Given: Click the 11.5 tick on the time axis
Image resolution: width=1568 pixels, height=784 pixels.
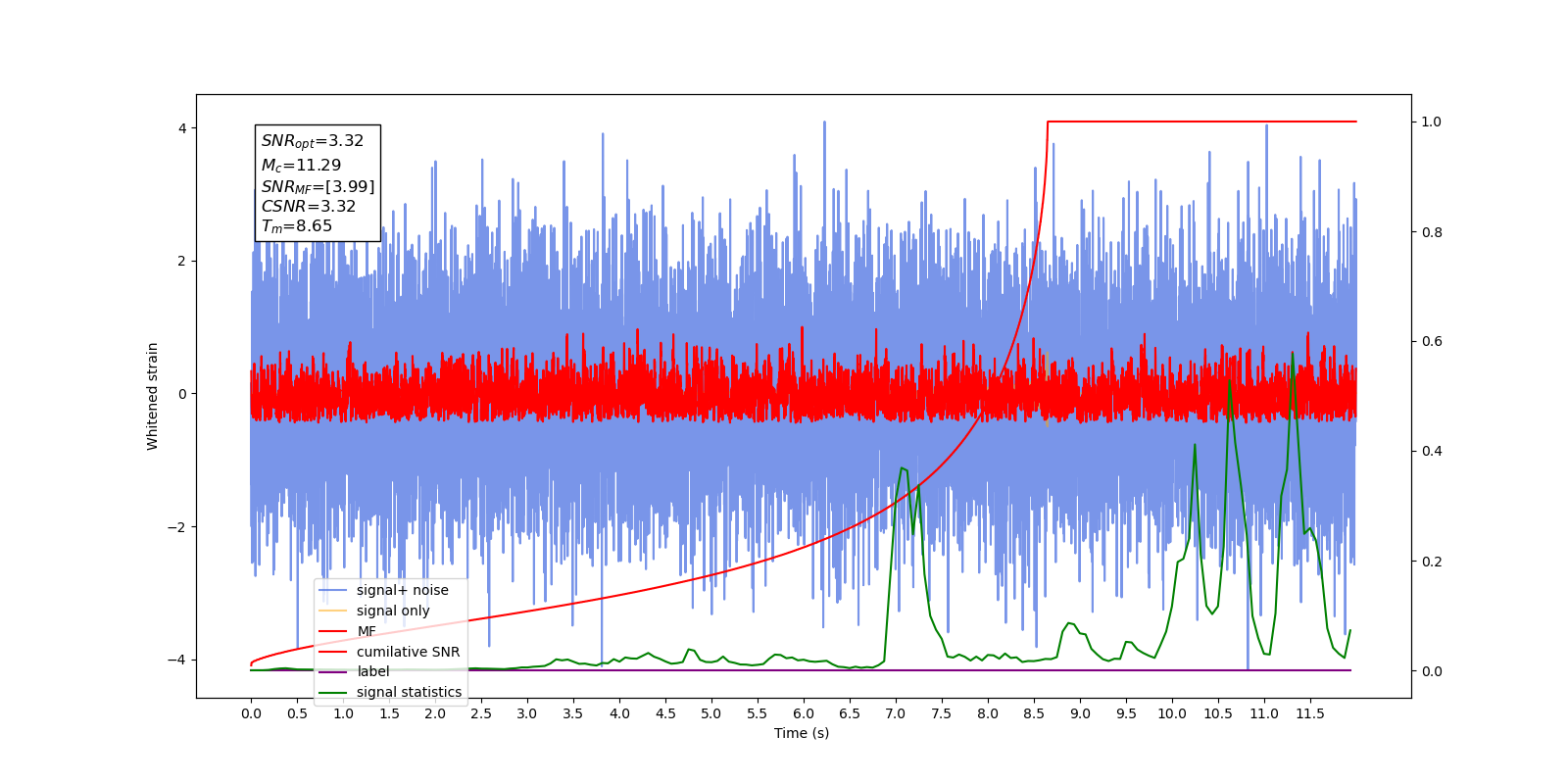Looking at the screenshot, I should 1310,713.
